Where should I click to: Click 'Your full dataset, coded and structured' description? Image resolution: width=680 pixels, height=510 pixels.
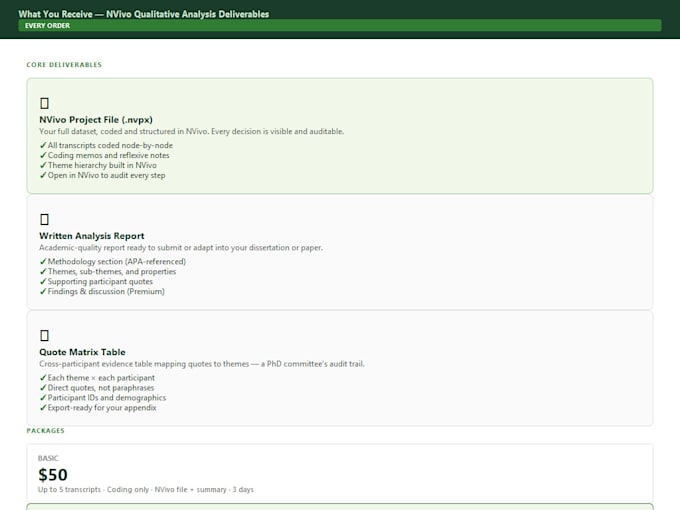(191, 131)
